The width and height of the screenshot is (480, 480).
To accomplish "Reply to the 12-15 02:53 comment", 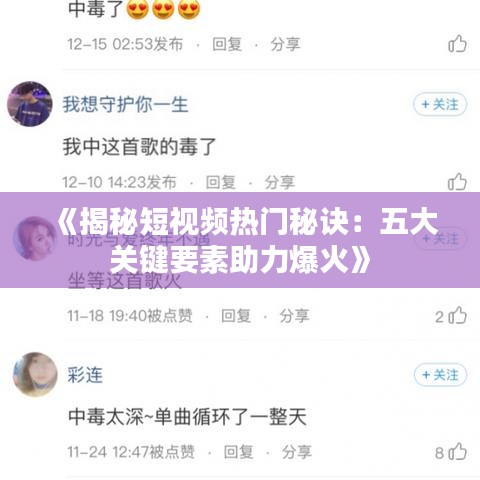I will click(227, 44).
